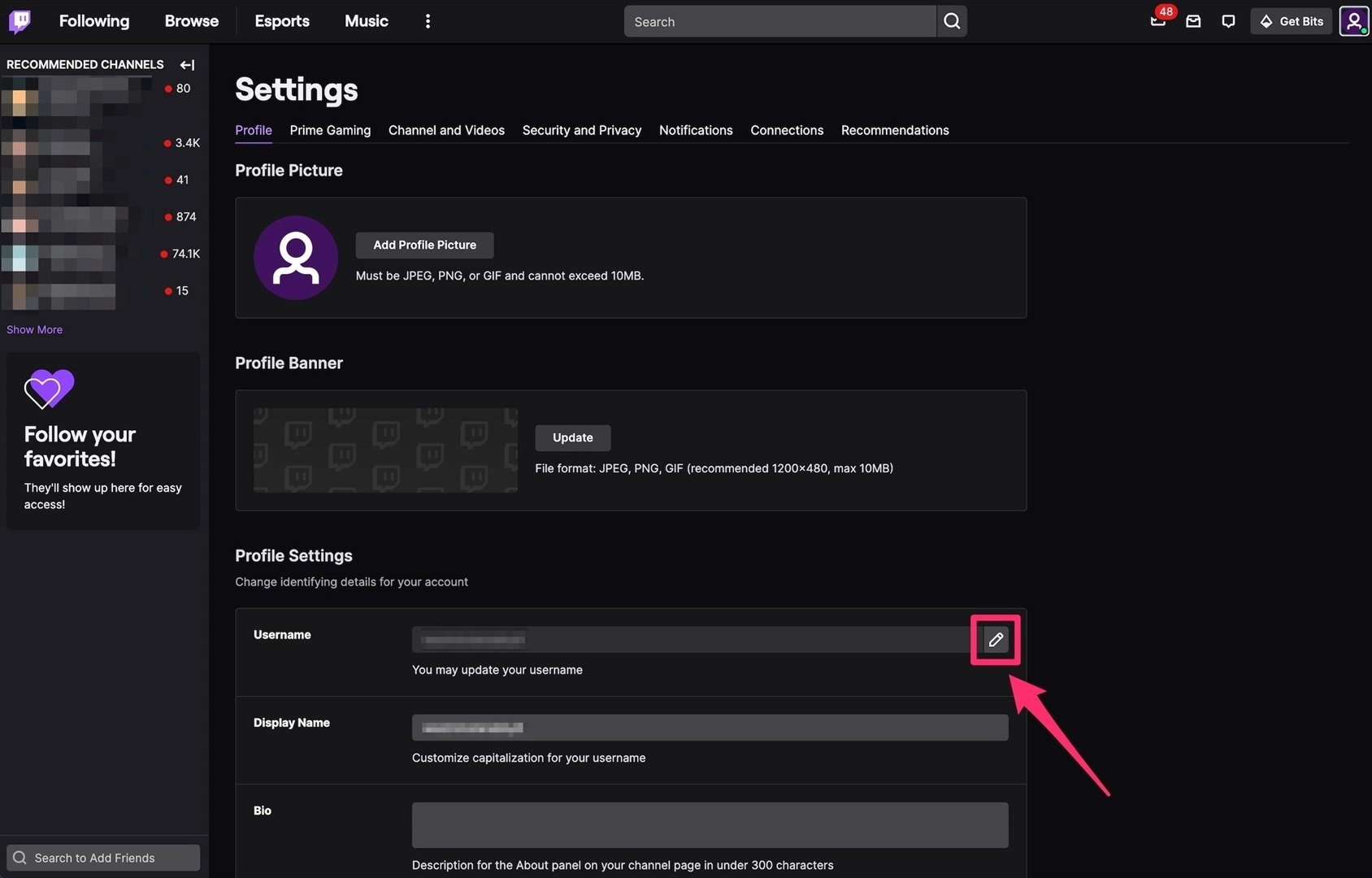The width and height of the screenshot is (1372, 878).
Task: Click inside the Bio text area
Action: (x=710, y=824)
